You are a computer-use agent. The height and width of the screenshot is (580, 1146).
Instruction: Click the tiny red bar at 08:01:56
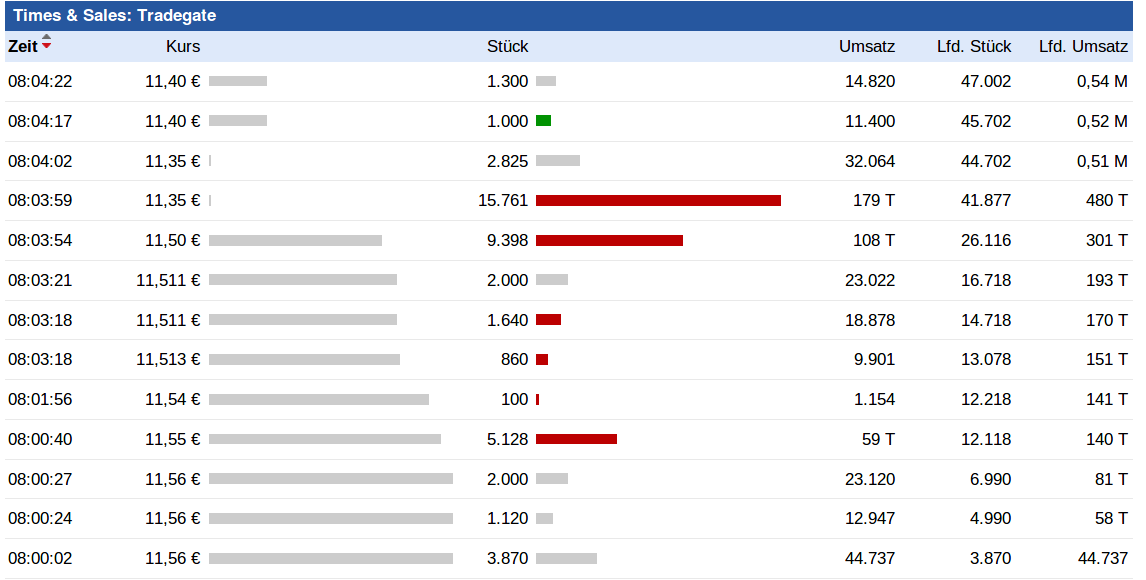coord(539,398)
